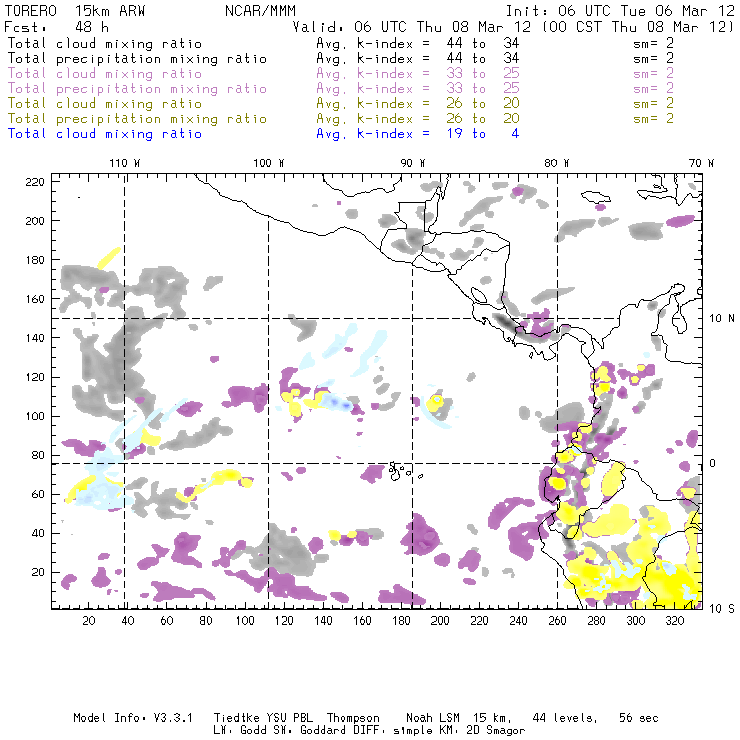Click the "320" tick on the horizontal axis
The width and height of the screenshot is (740, 740).
(674, 621)
